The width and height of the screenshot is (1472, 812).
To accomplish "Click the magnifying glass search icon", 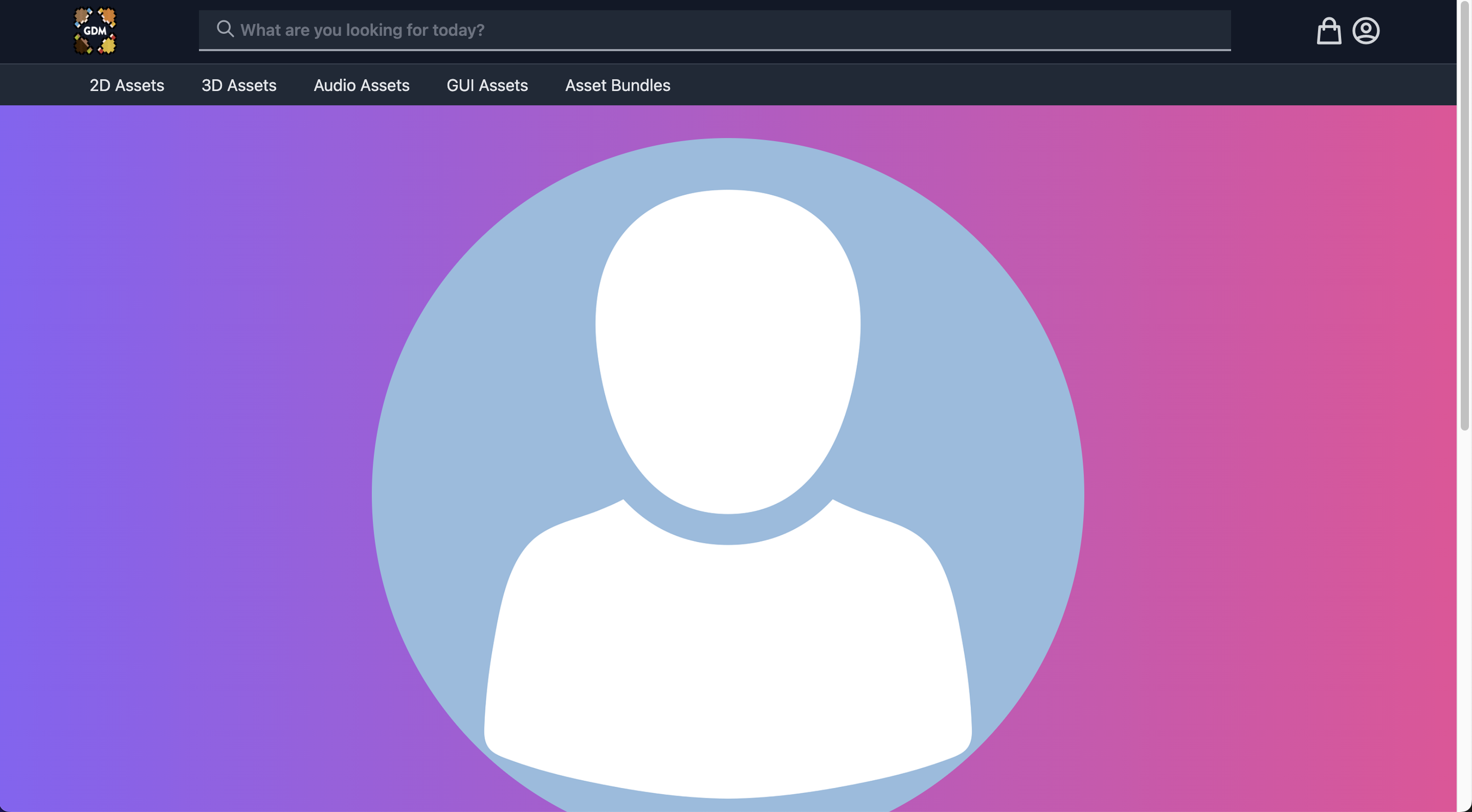I will point(225,29).
